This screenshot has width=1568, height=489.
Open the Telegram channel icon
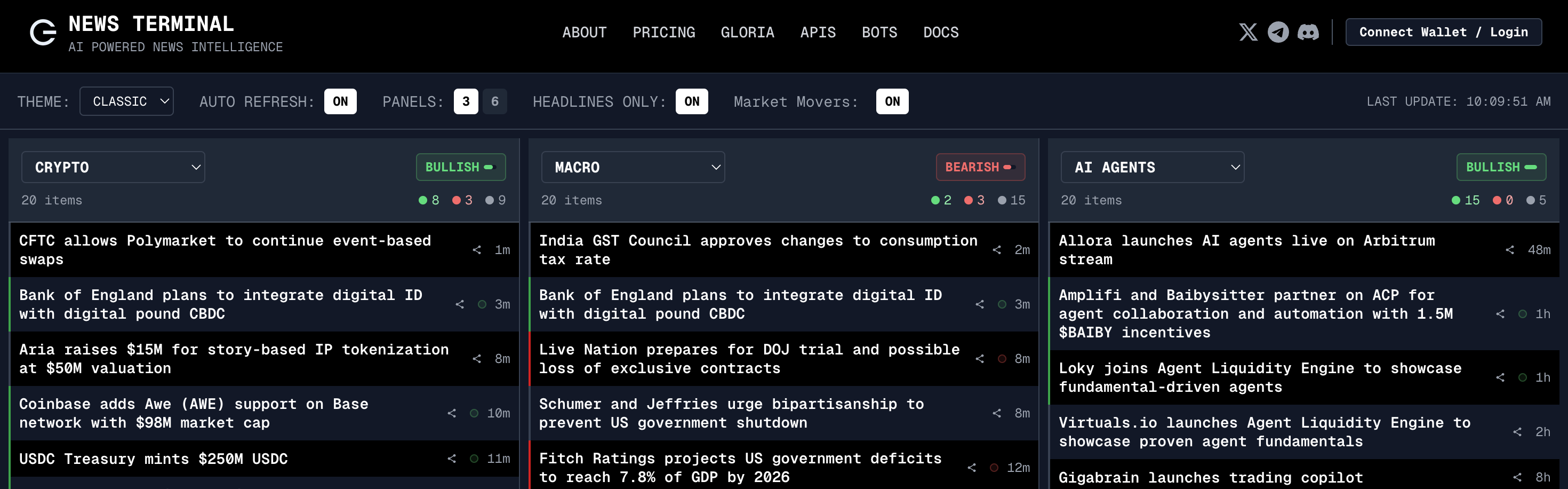(1278, 32)
